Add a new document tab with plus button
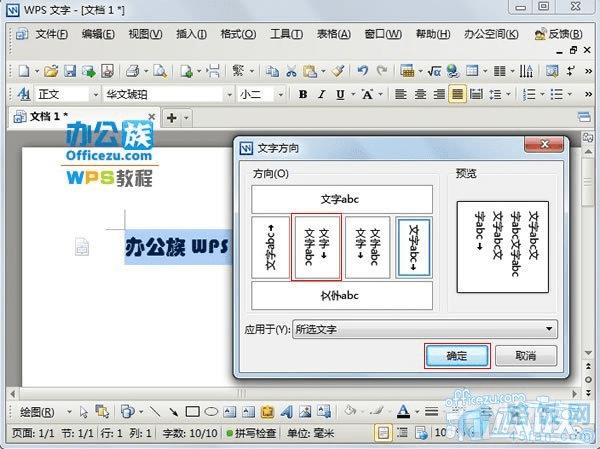This screenshot has width=600, height=449. coord(172,118)
